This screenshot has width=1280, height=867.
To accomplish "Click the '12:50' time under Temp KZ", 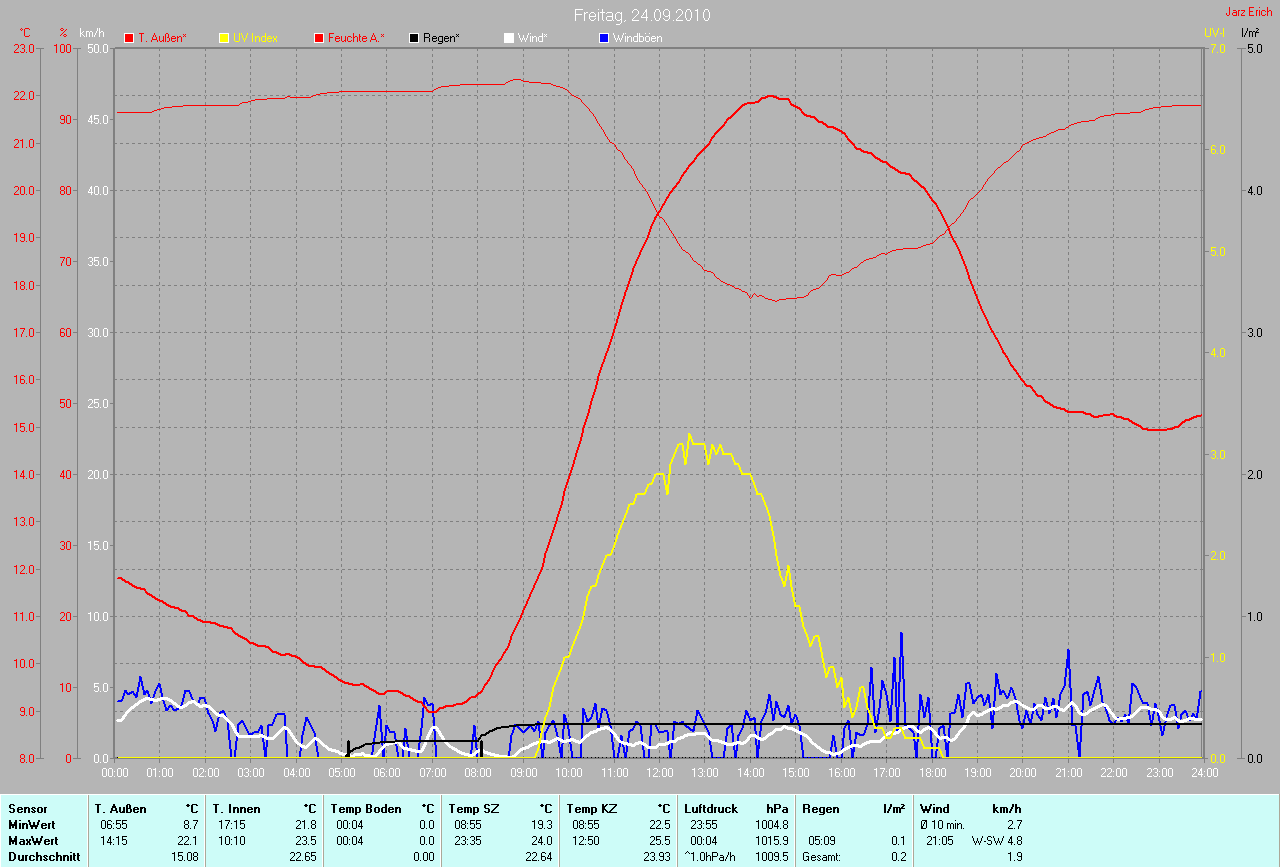I will [586, 841].
